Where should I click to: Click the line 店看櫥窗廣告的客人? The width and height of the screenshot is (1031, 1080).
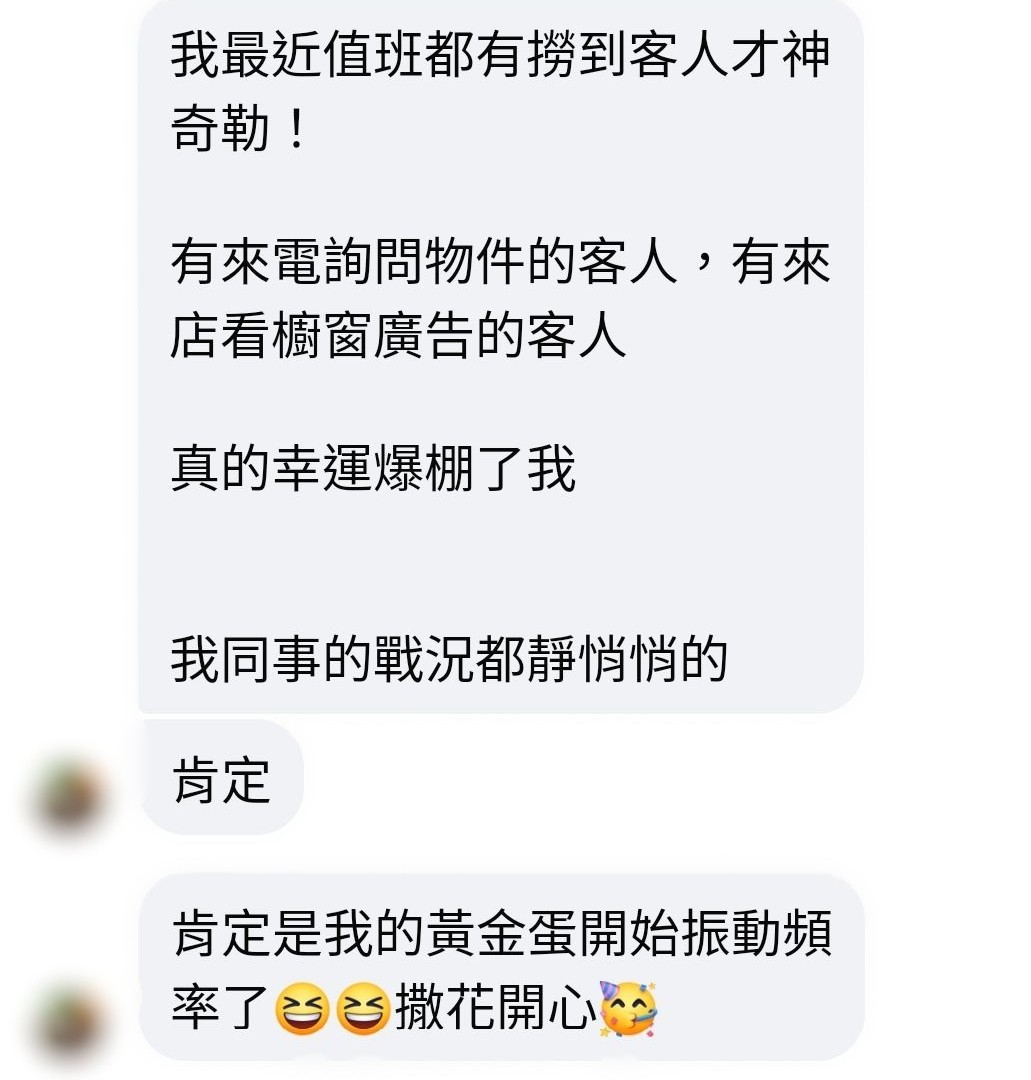(398, 335)
